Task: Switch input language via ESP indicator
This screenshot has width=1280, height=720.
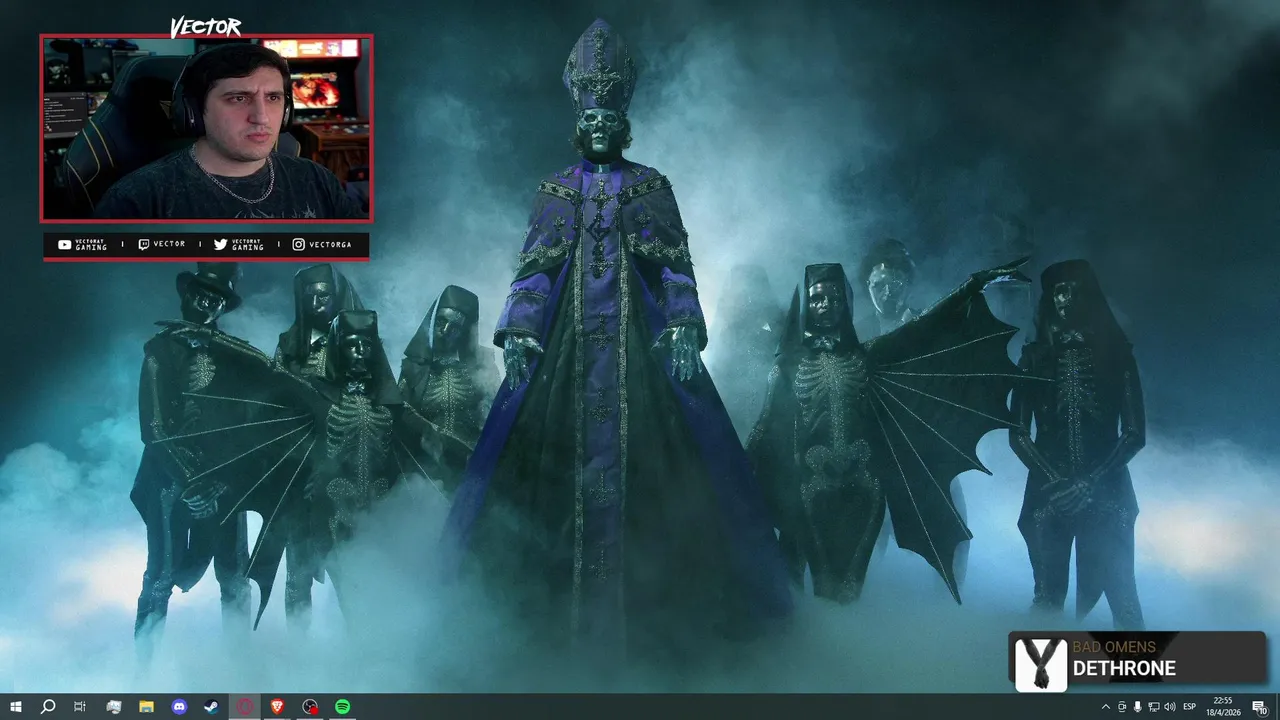Action: point(1190,707)
